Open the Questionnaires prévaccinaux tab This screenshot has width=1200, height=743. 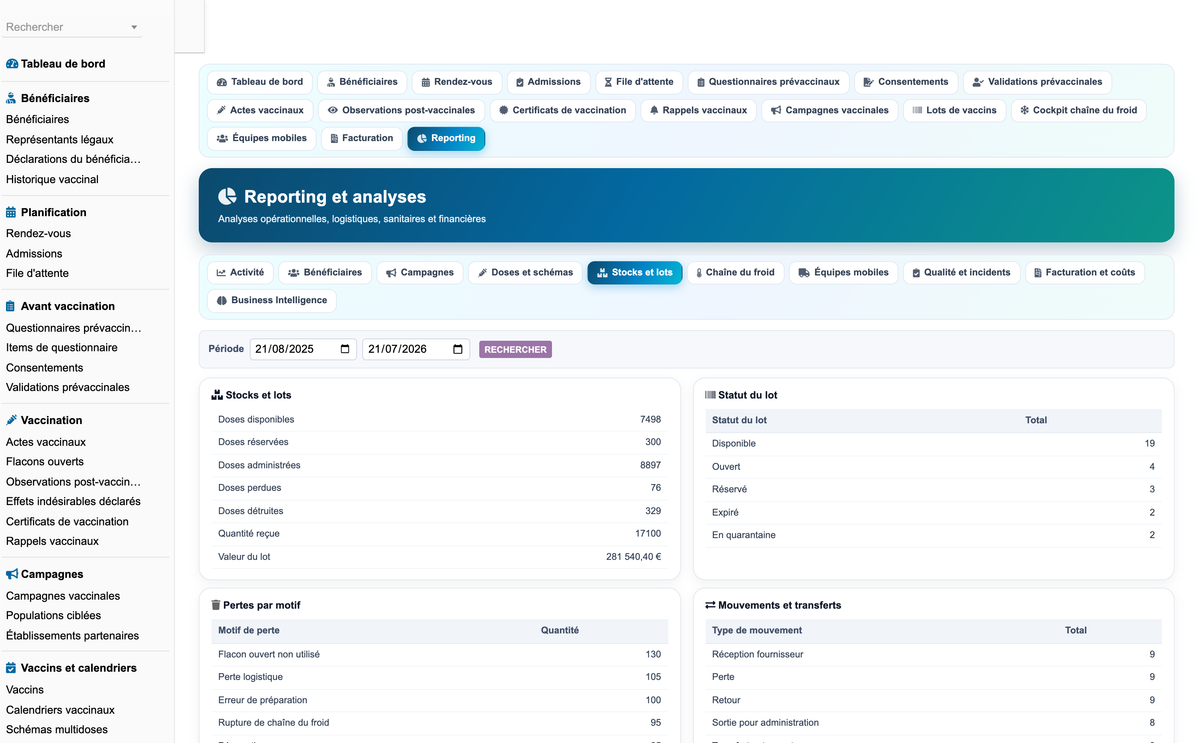768,82
